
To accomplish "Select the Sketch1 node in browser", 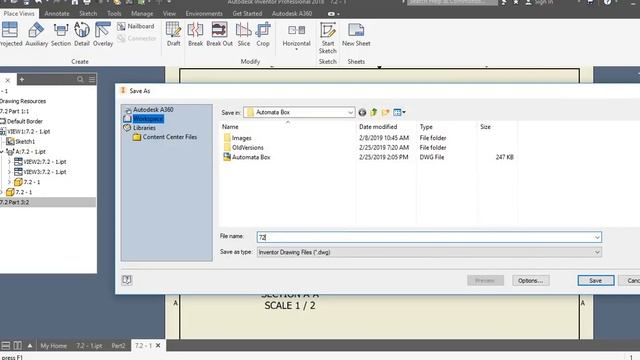I will pos(21,142).
